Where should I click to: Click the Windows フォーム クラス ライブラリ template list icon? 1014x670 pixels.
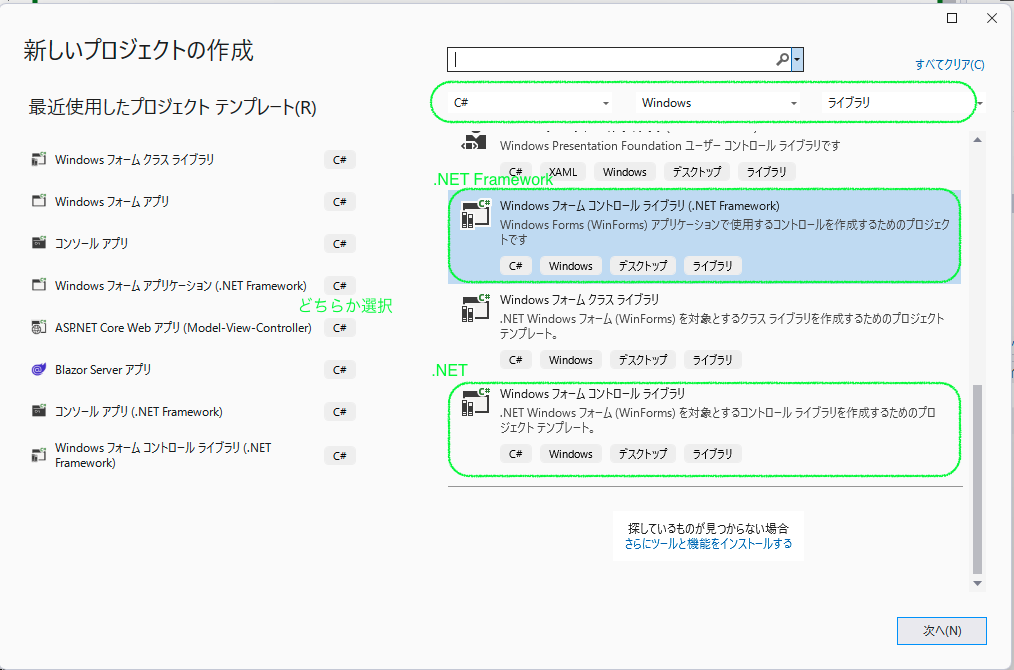pyautogui.click(x=475, y=308)
